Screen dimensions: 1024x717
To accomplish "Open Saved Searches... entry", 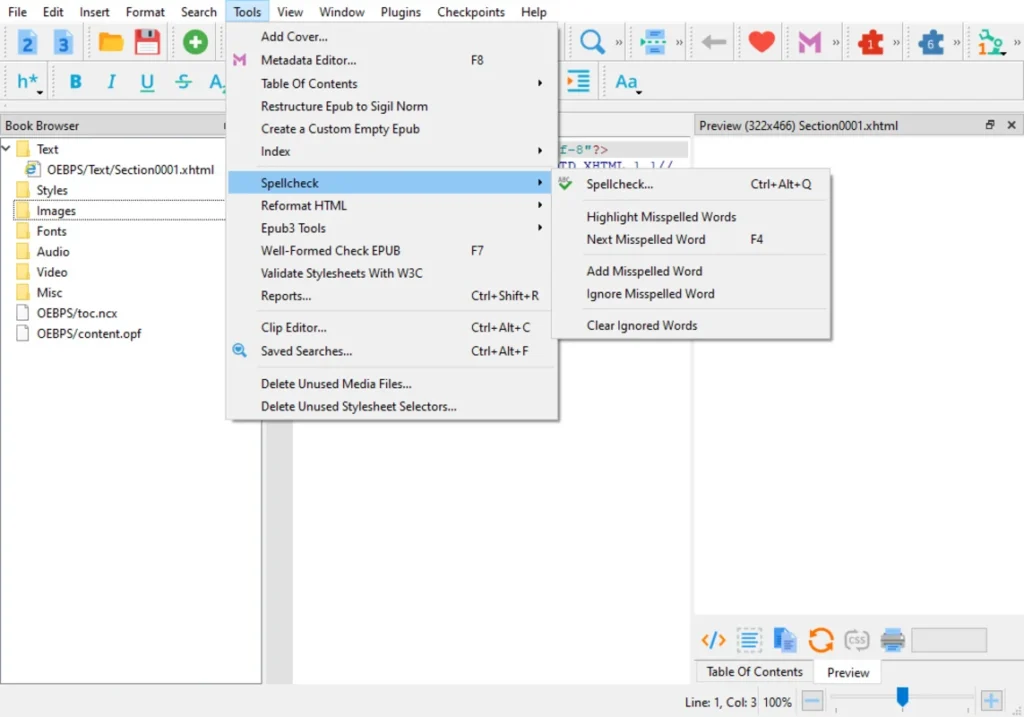I will tap(392, 351).
